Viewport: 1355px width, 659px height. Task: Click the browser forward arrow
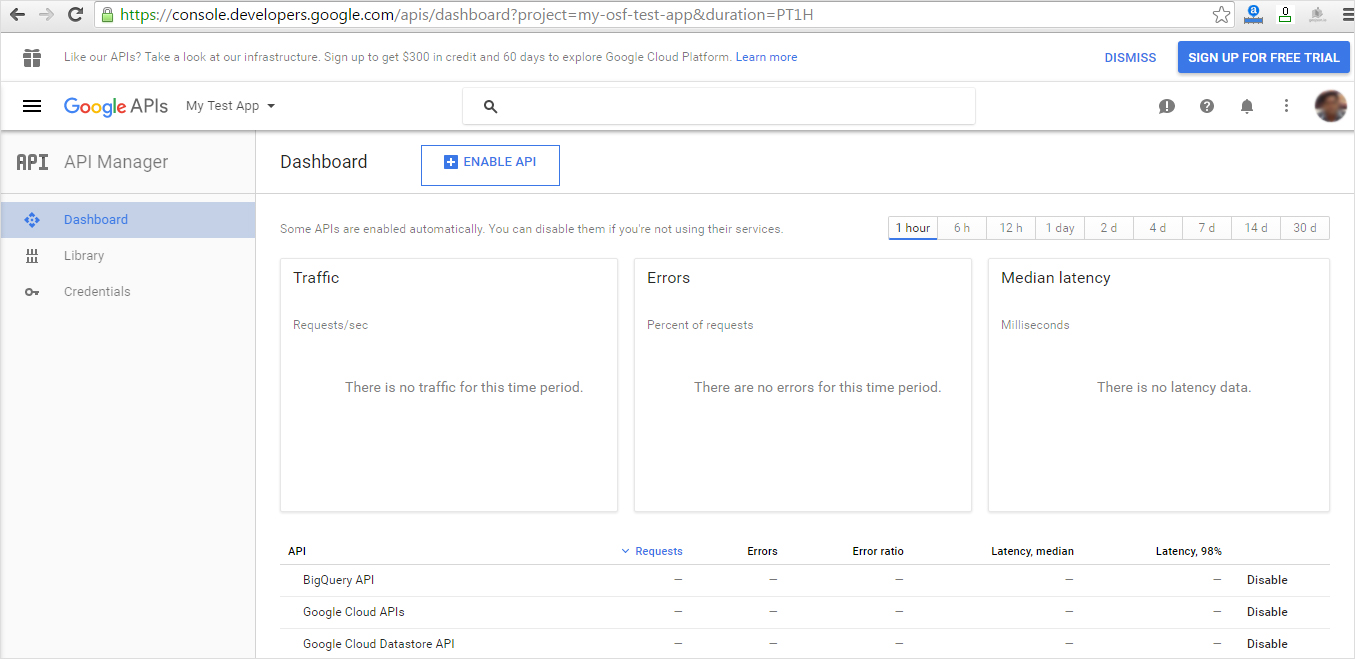click(x=46, y=15)
